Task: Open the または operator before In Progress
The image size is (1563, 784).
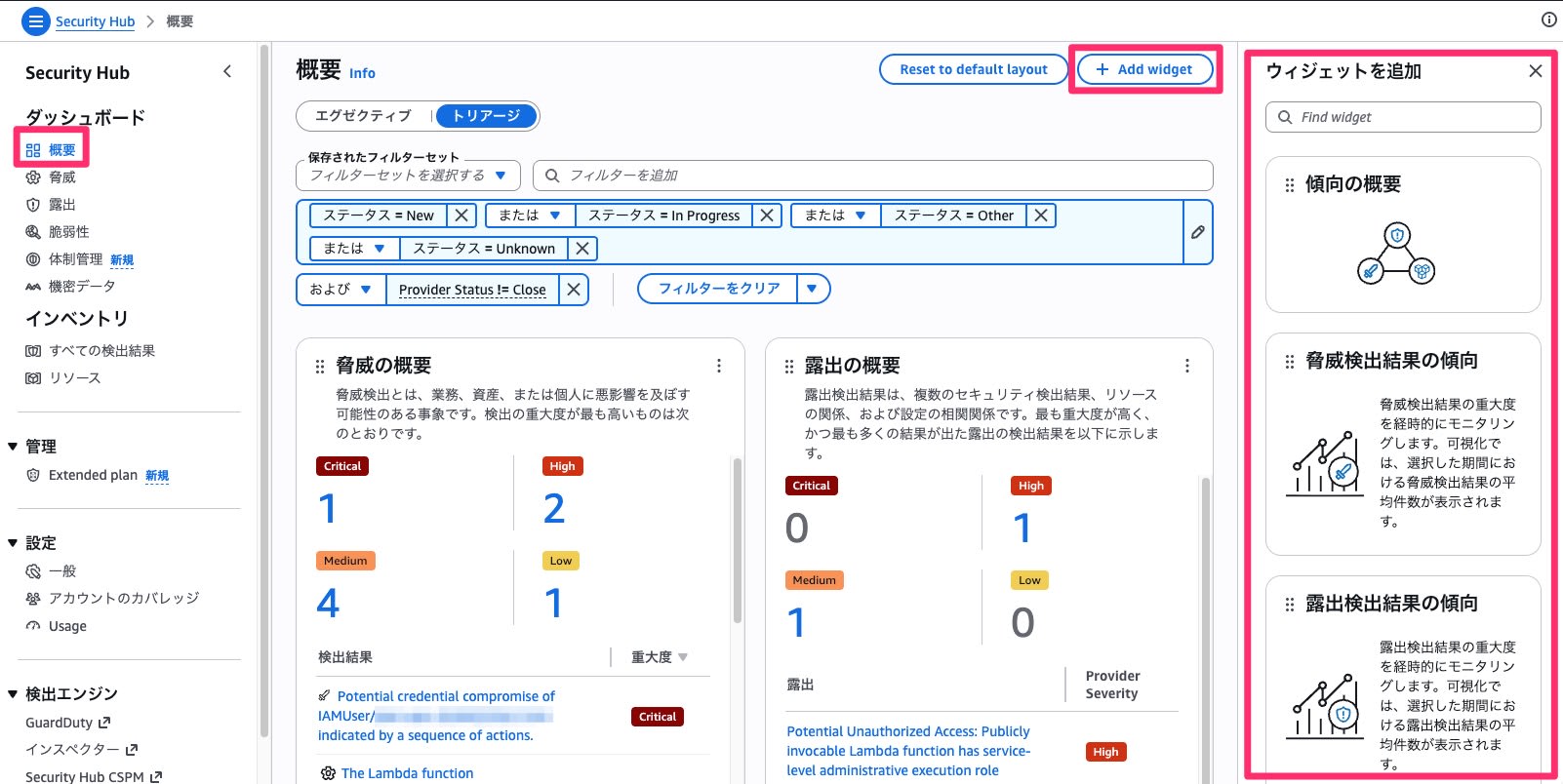Action: [530, 216]
